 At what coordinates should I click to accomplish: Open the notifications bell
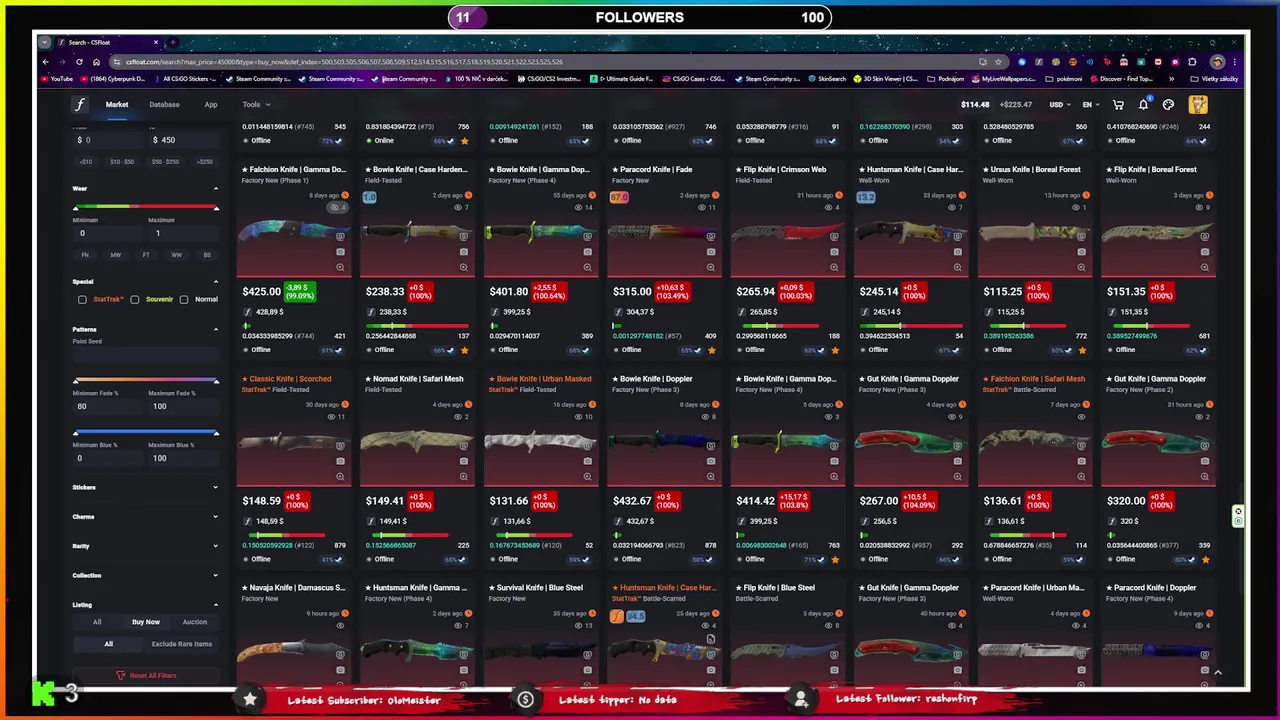click(1143, 105)
